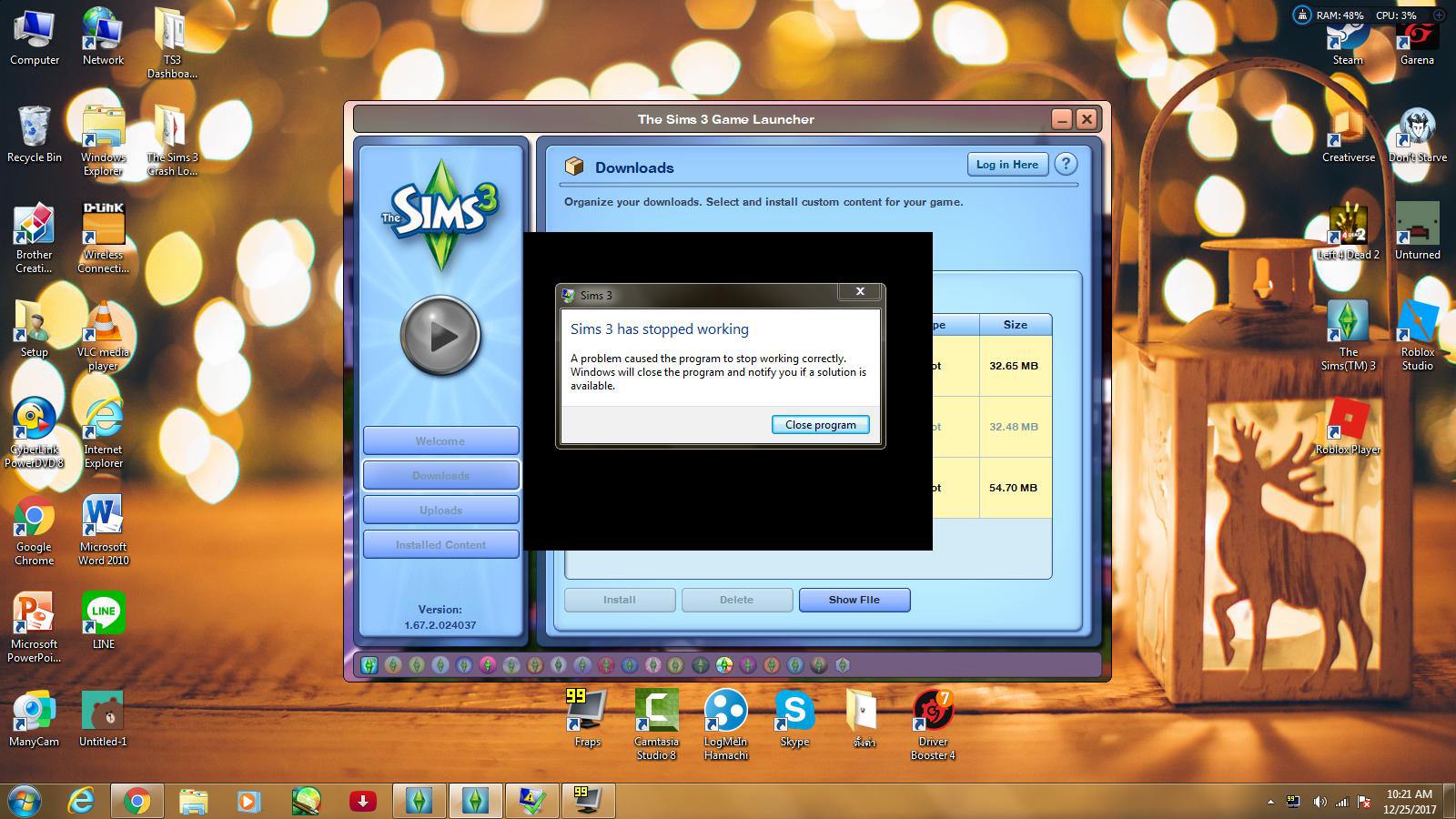This screenshot has height=819, width=1456.
Task: Open TS3 Dashboard folder on desktop
Action: click(x=172, y=44)
